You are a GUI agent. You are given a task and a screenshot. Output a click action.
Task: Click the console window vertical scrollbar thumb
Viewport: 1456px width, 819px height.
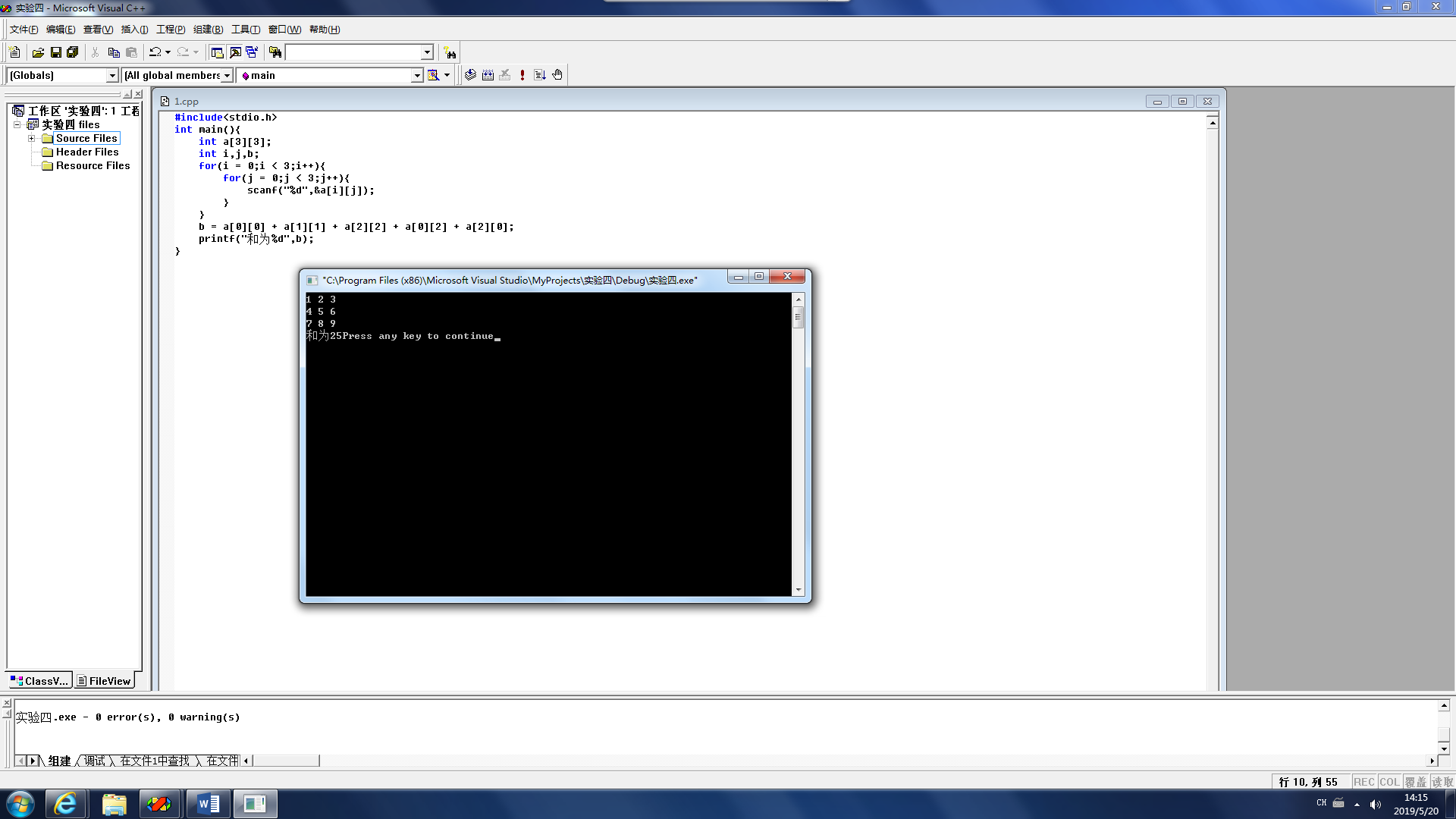[798, 317]
